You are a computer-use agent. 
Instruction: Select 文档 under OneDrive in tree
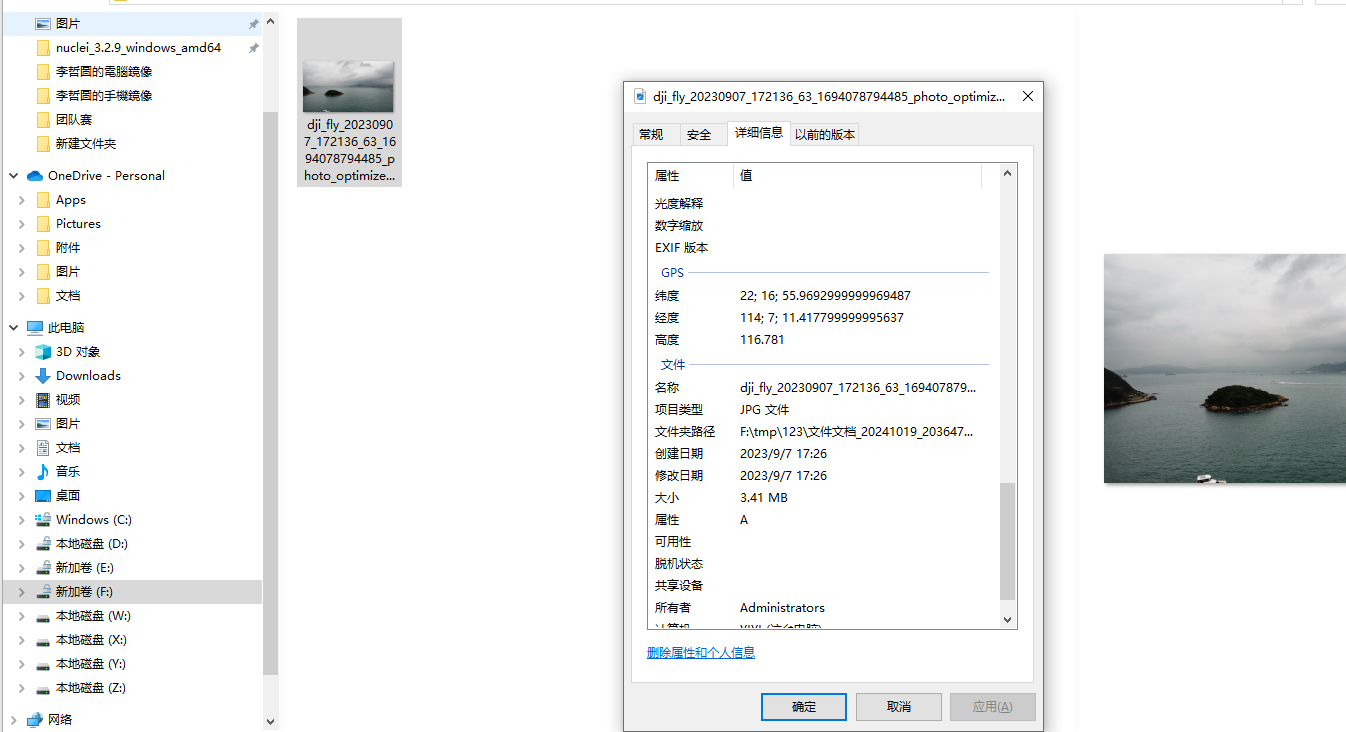(68, 296)
